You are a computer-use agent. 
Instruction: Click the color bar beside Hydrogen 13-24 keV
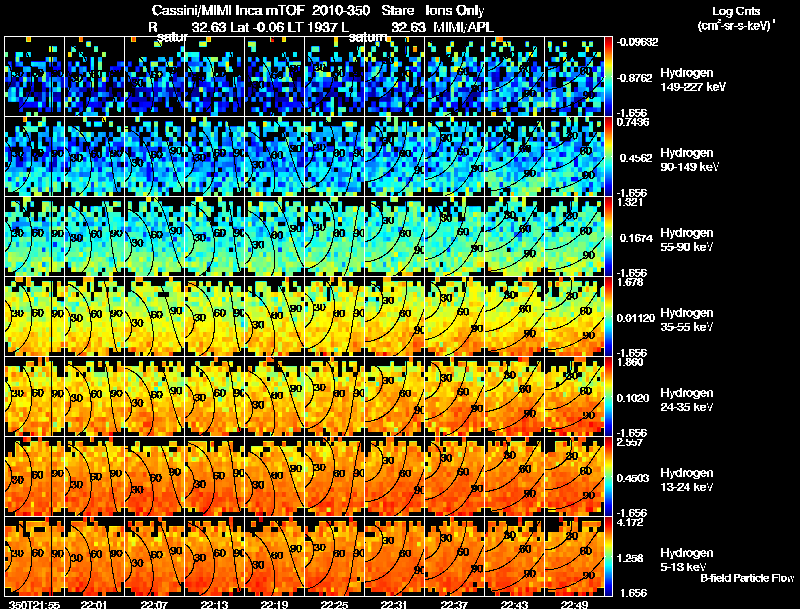[608, 477]
